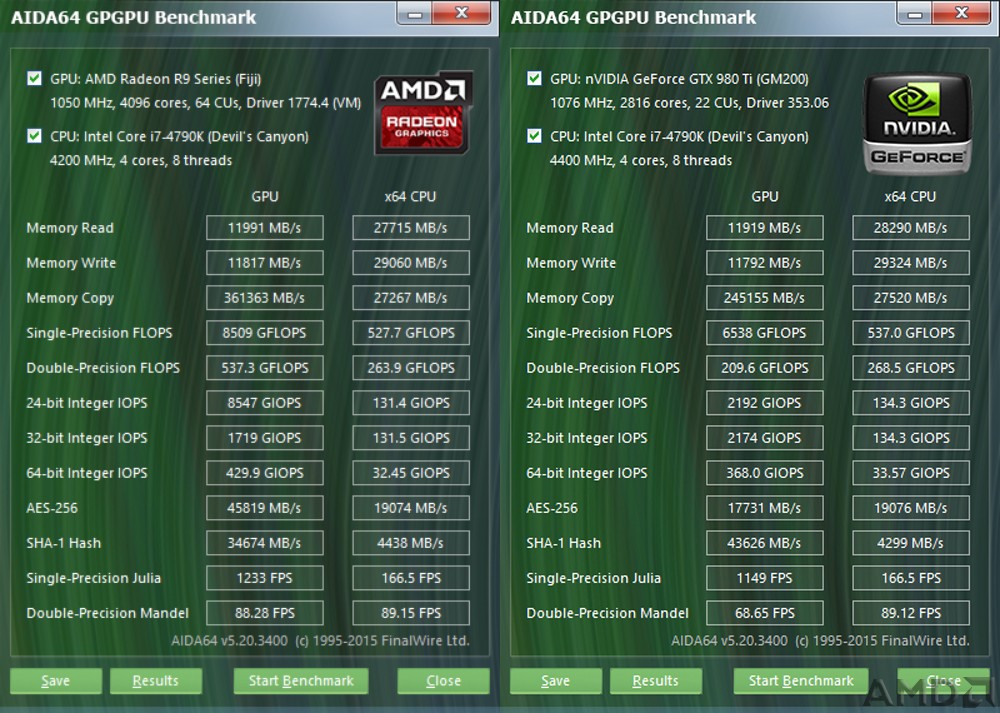Select the 2192 GIOPS 24-bit integer result
The width and height of the screenshot is (1000, 713).
765,403
